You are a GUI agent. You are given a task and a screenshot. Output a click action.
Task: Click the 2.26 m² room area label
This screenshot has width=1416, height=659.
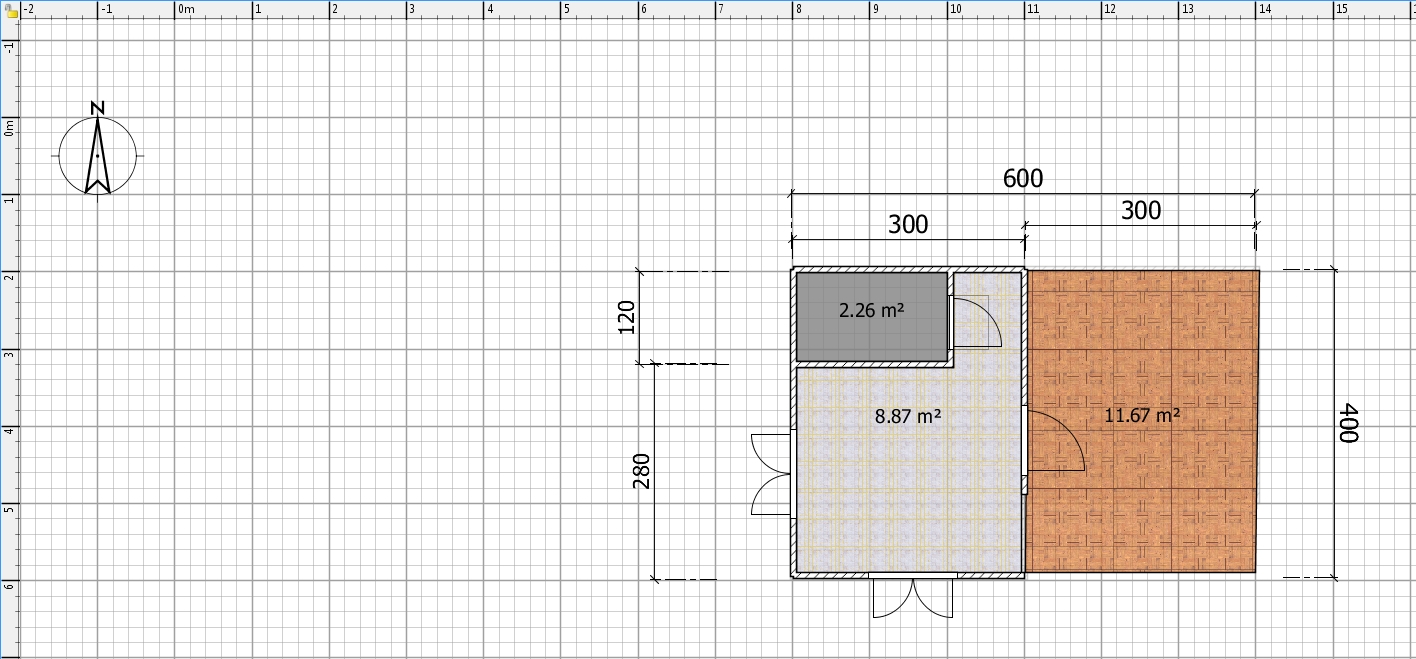click(x=871, y=311)
